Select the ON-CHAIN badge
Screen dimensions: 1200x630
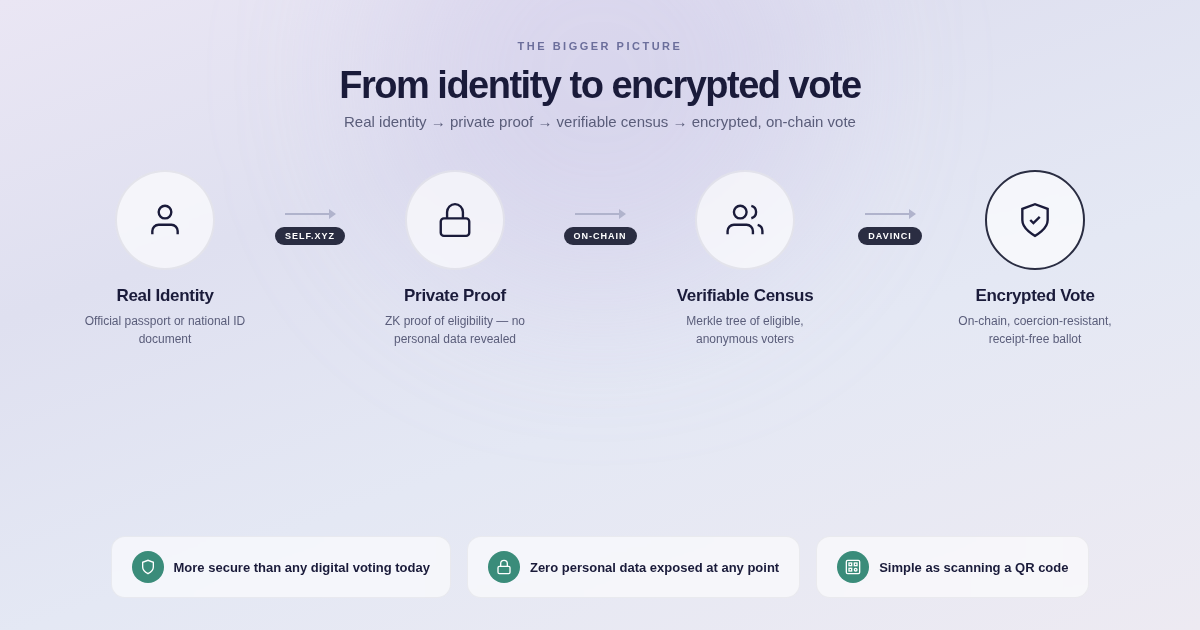pos(600,236)
